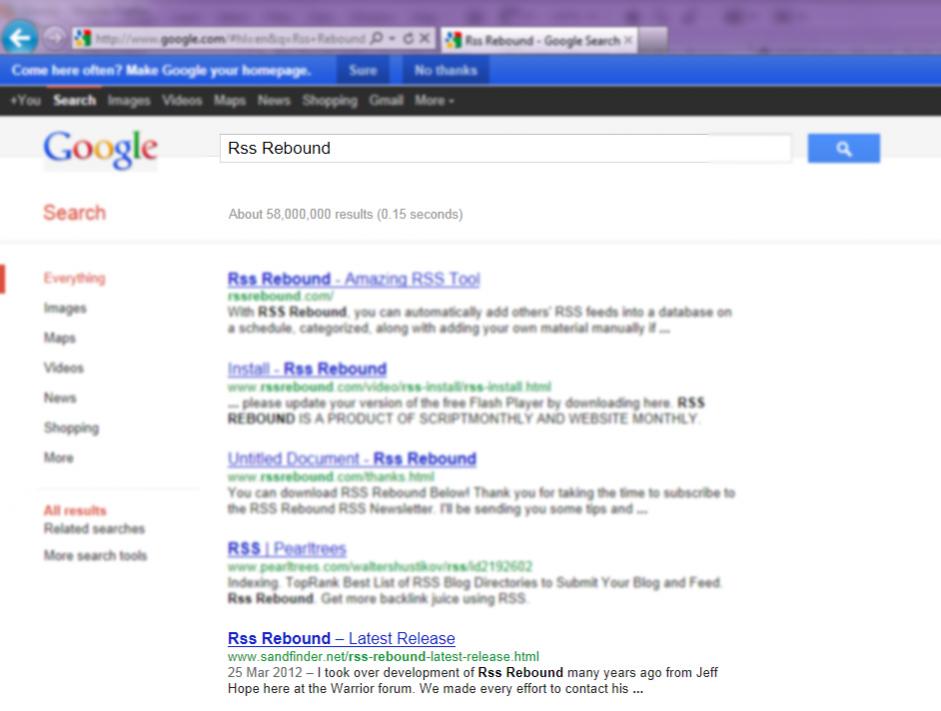Click the red Search heading
Viewport: 941px width, 711px height.
[74, 212]
